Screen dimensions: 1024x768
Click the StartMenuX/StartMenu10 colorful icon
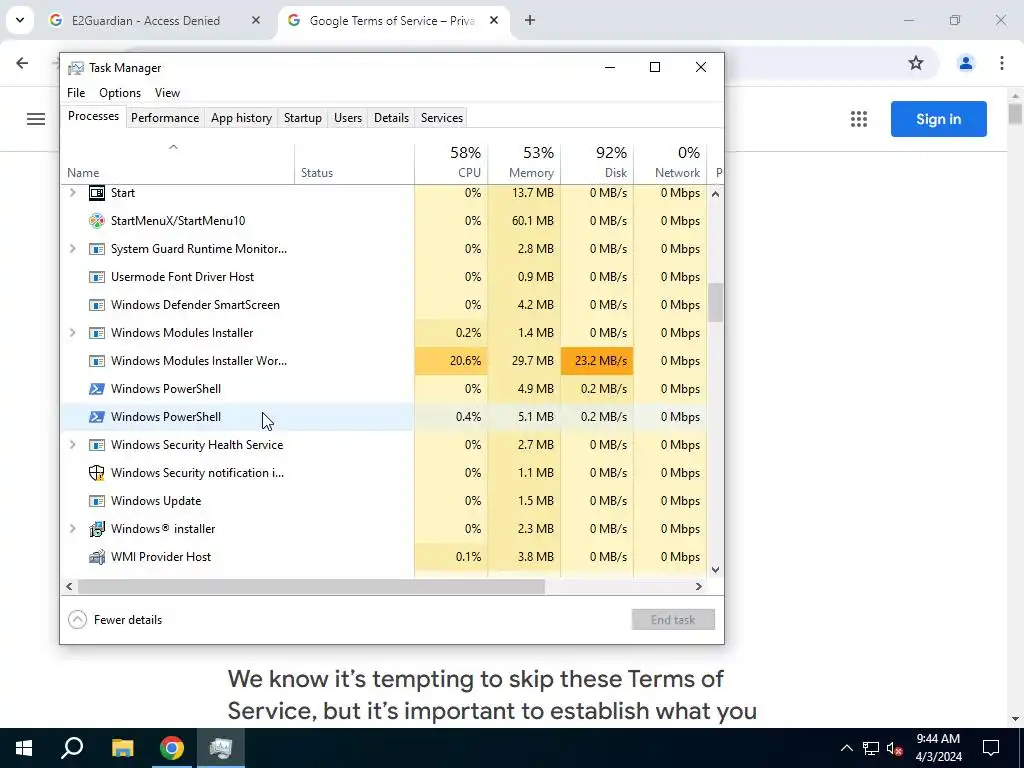(97, 221)
